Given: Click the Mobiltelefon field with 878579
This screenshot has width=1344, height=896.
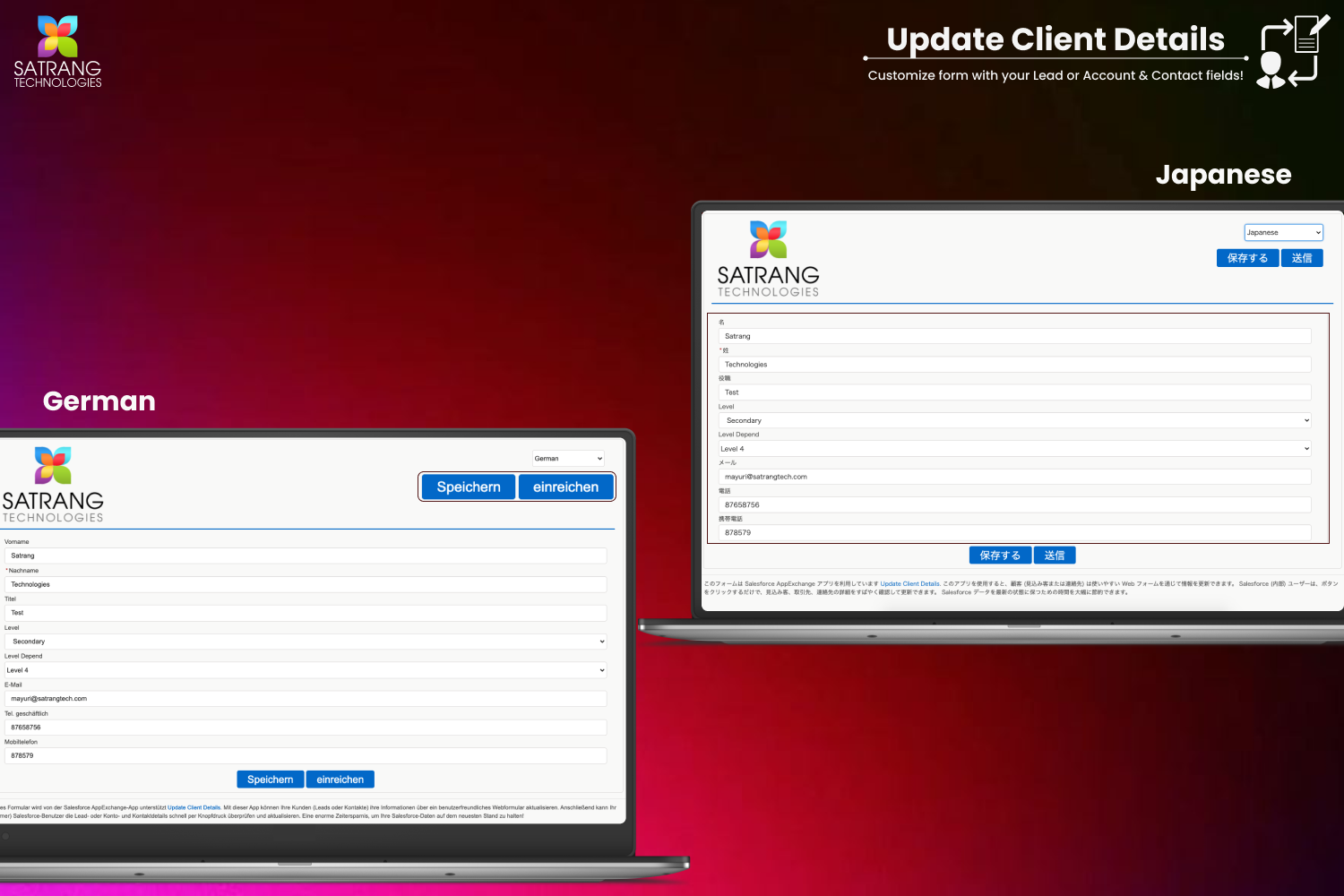Looking at the screenshot, I should pos(306,755).
